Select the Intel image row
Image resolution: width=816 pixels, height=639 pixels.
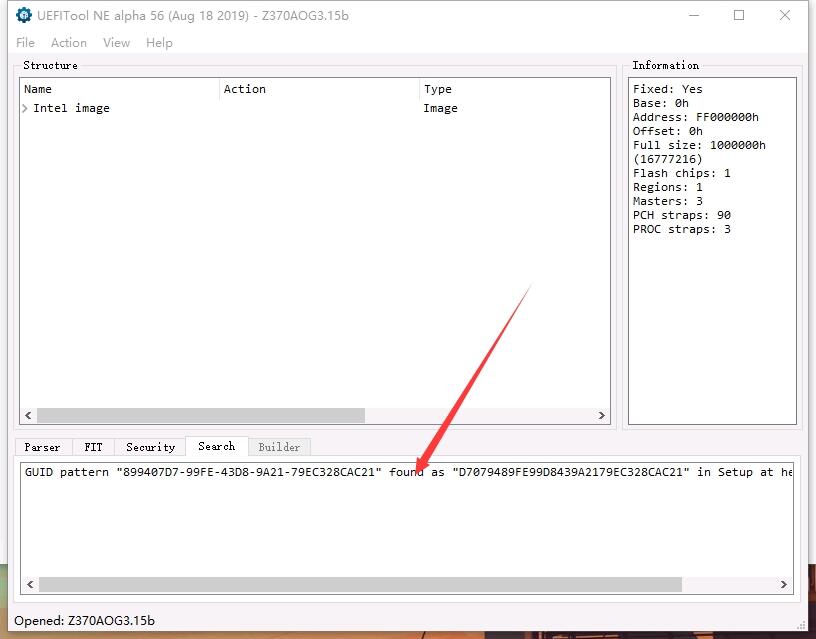[315, 108]
